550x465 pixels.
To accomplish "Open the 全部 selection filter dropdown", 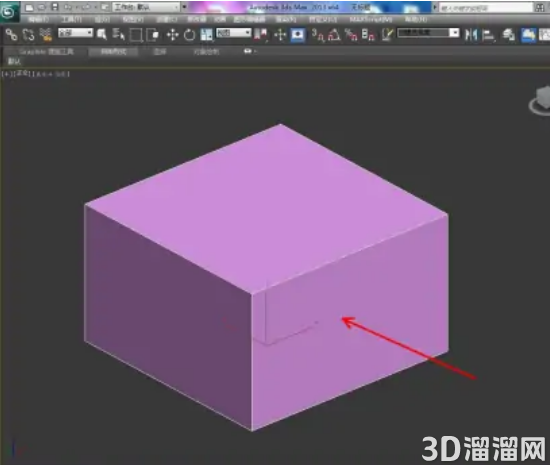I will click(x=75, y=33).
